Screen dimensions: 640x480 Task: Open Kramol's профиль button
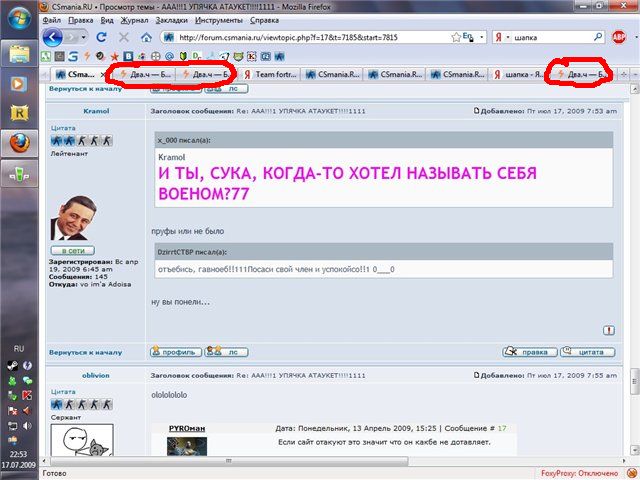[176, 352]
